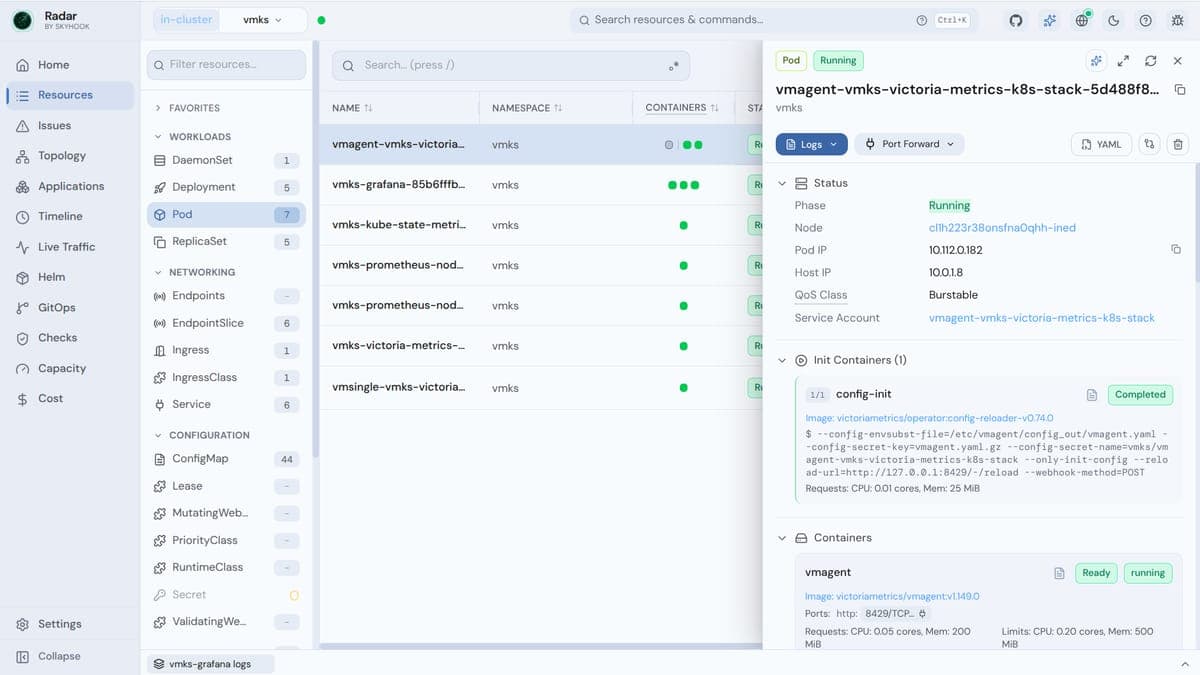Open node link cl1h223r38onsfna0qhh-ined

(x=1002, y=228)
